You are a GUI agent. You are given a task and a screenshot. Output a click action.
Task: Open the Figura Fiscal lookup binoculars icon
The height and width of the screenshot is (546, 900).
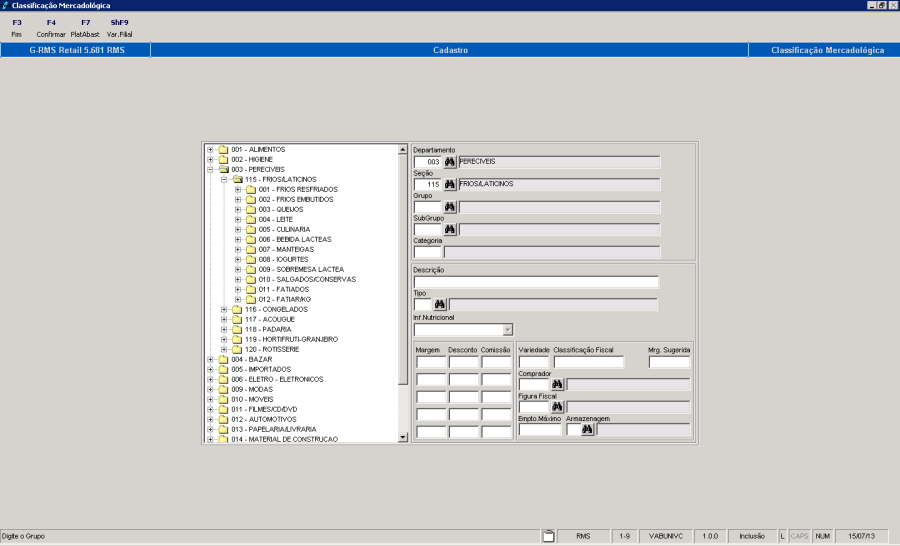coord(557,407)
